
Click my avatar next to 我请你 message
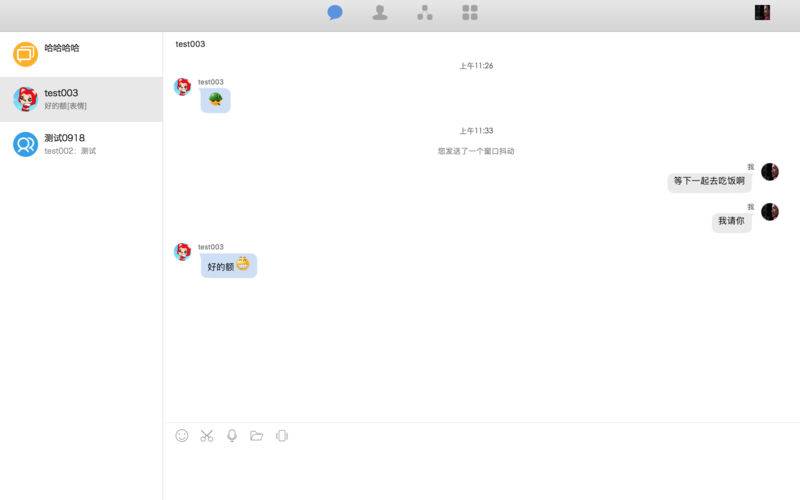pos(769,212)
